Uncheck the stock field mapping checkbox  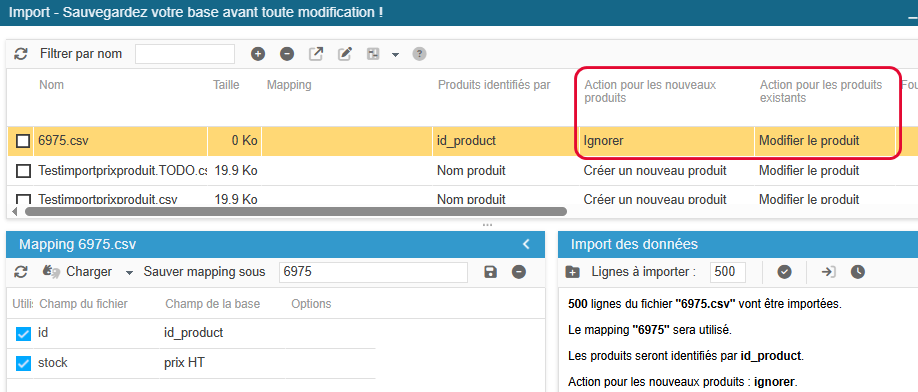click(23, 363)
